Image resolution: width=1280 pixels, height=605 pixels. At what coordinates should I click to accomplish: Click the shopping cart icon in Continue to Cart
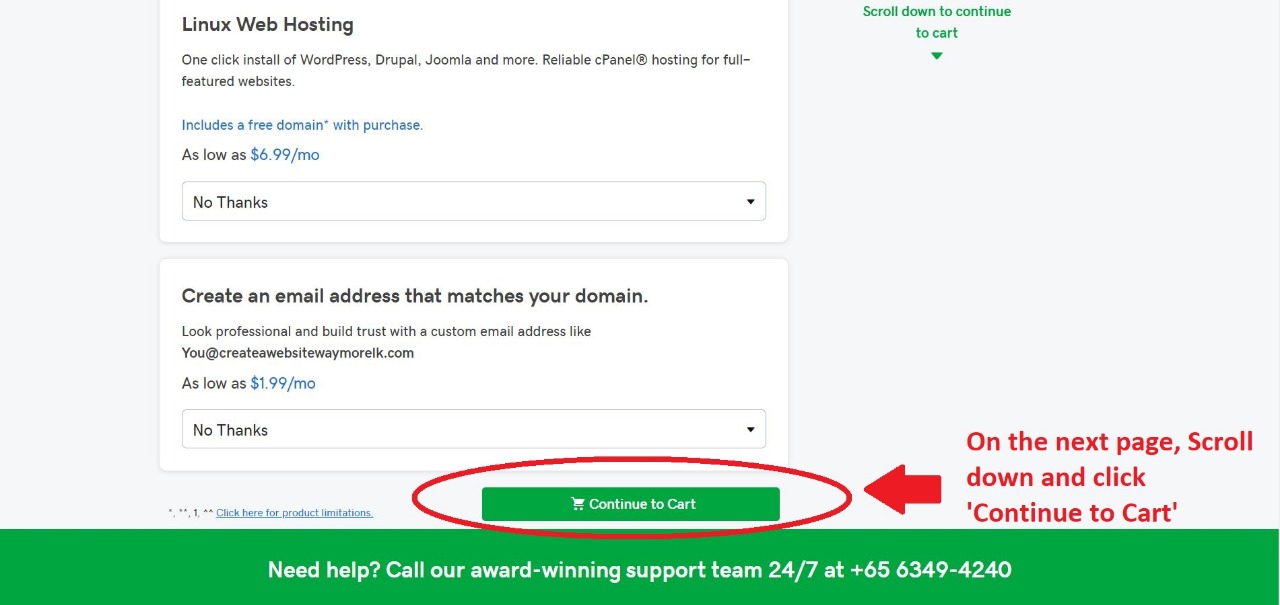578,504
